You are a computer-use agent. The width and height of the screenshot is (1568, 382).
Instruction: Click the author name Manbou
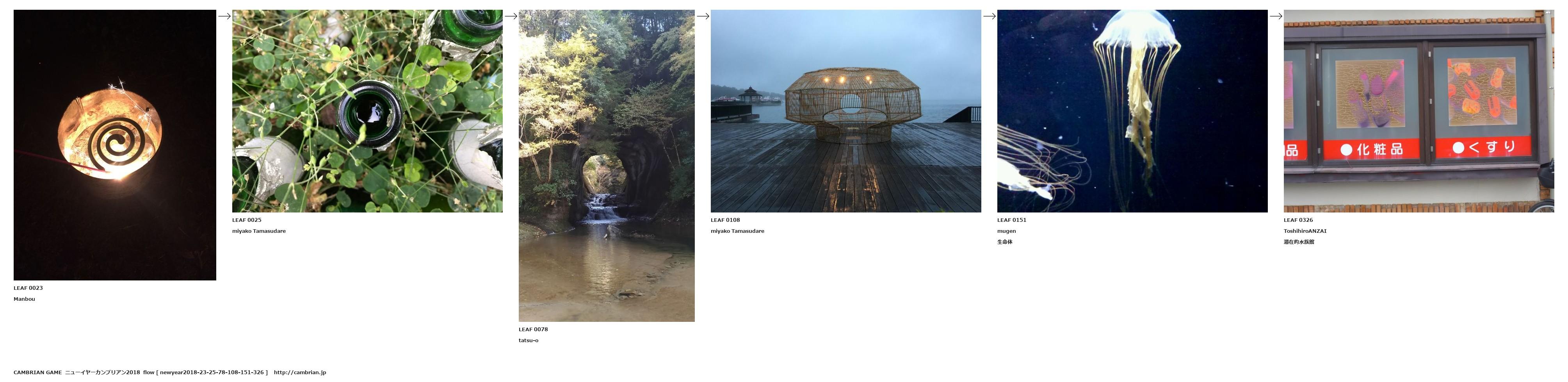pos(24,299)
